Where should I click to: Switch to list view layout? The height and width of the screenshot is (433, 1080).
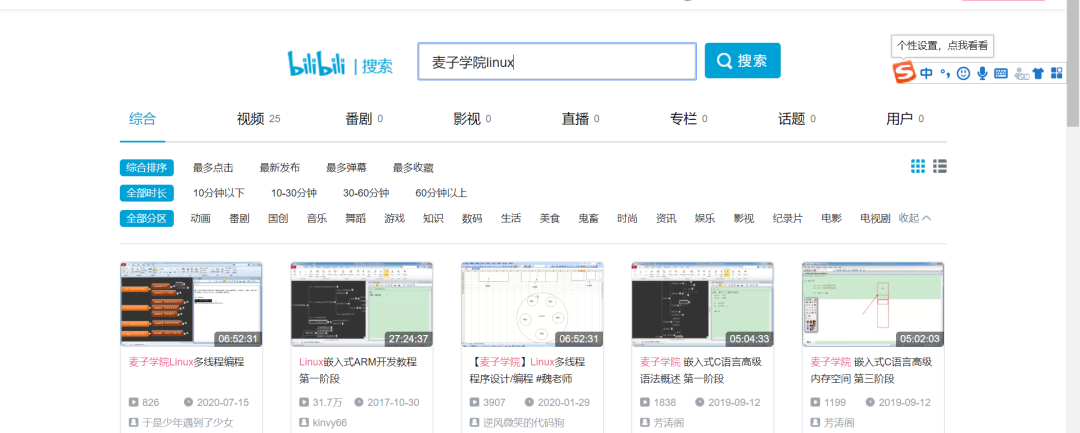[x=939, y=166]
